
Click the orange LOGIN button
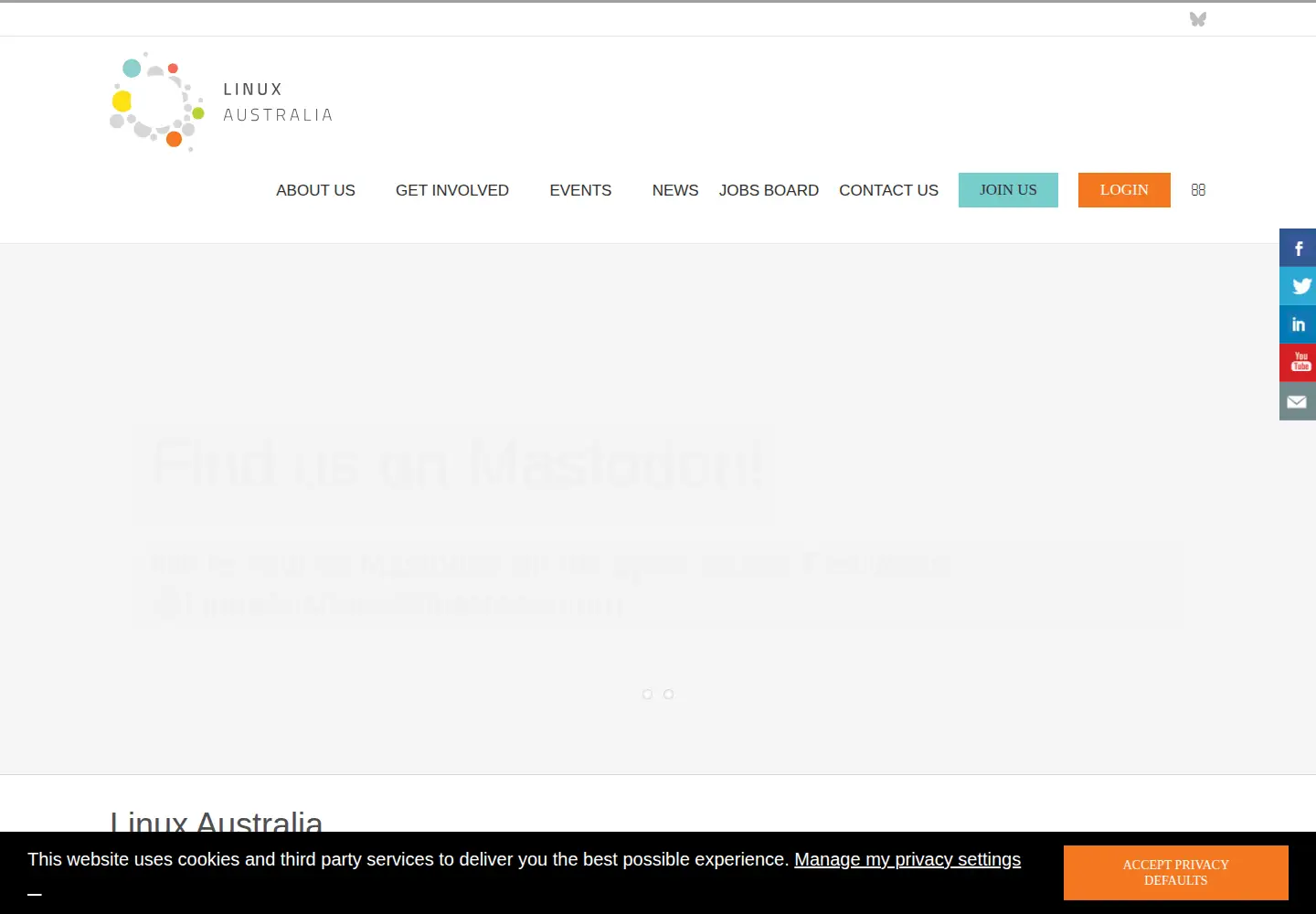click(1124, 190)
